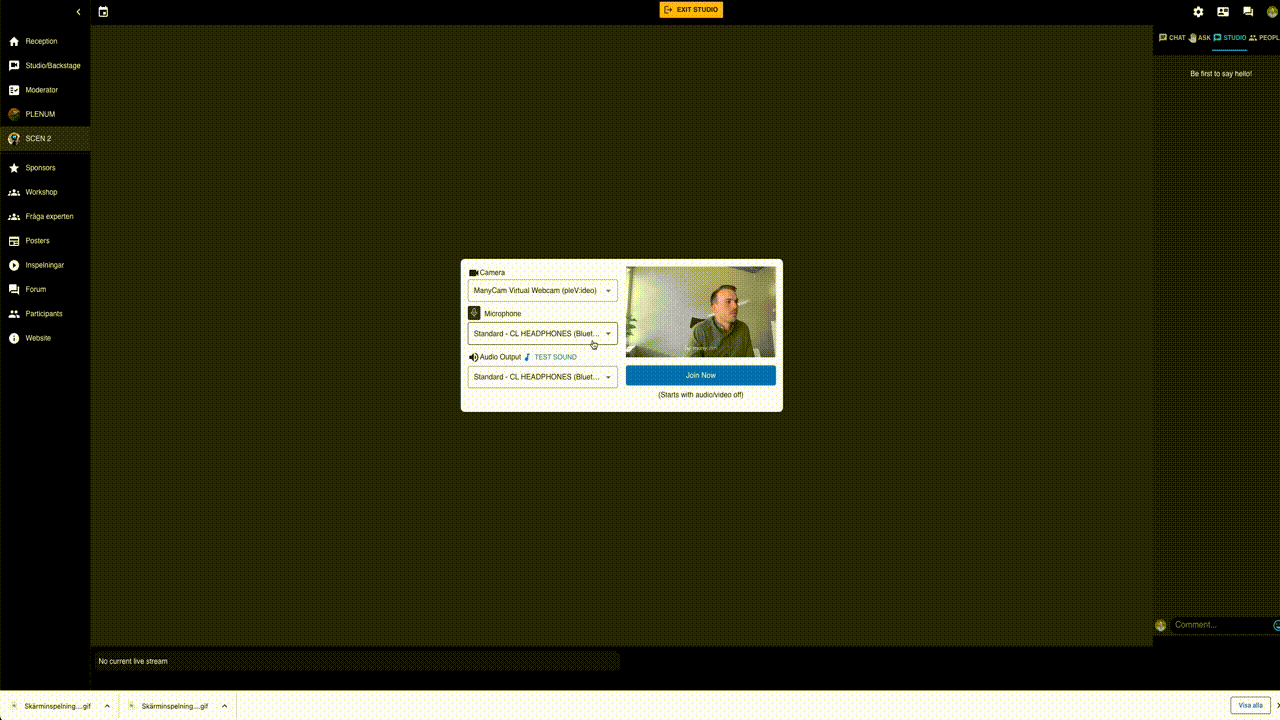The width and height of the screenshot is (1280, 720).
Task: Switch to the PEOPLE tab
Action: tap(1264, 38)
